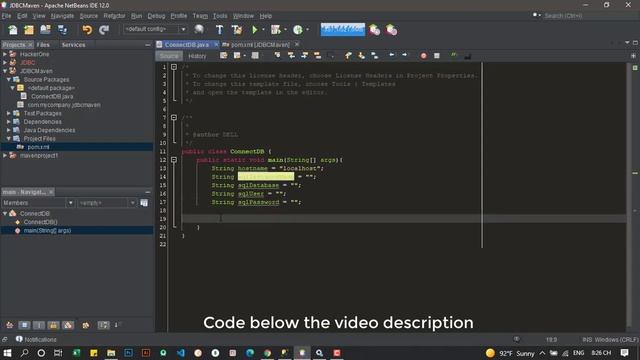
Task: Close the ConnectDB.java editor tab
Action: coord(216,44)
